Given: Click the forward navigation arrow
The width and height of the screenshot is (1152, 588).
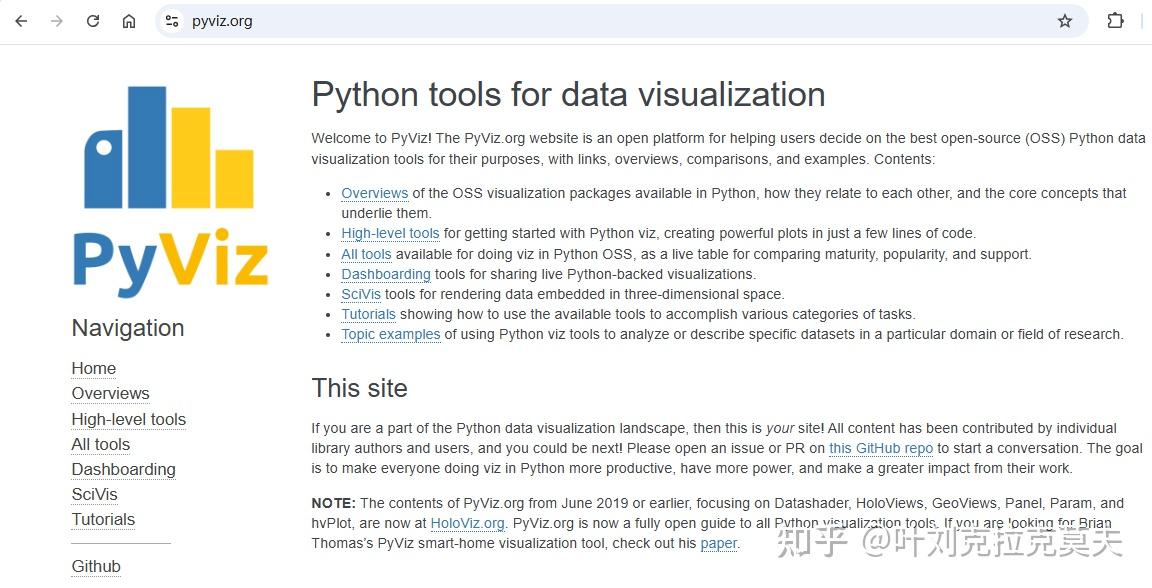Looking at the screenshot, I should pos(57,20).
